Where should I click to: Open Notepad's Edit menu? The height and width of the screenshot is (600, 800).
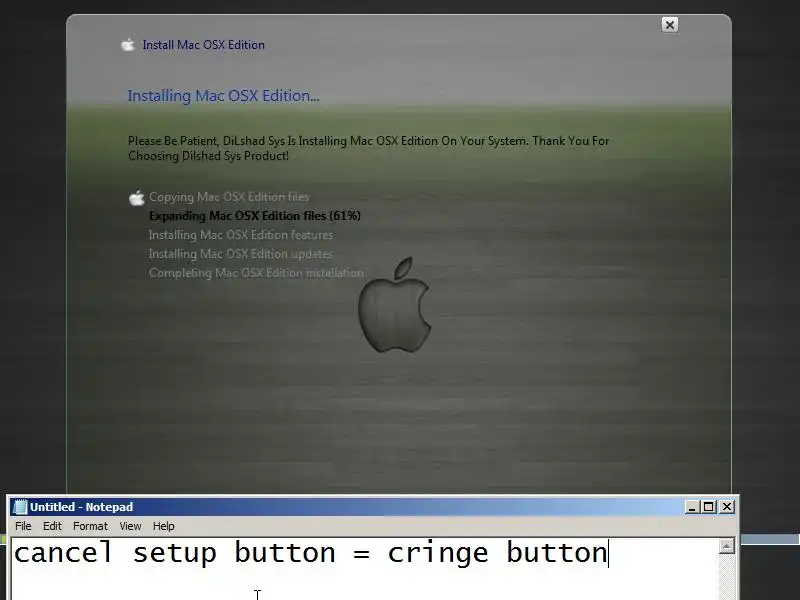(x=52, y=526)
